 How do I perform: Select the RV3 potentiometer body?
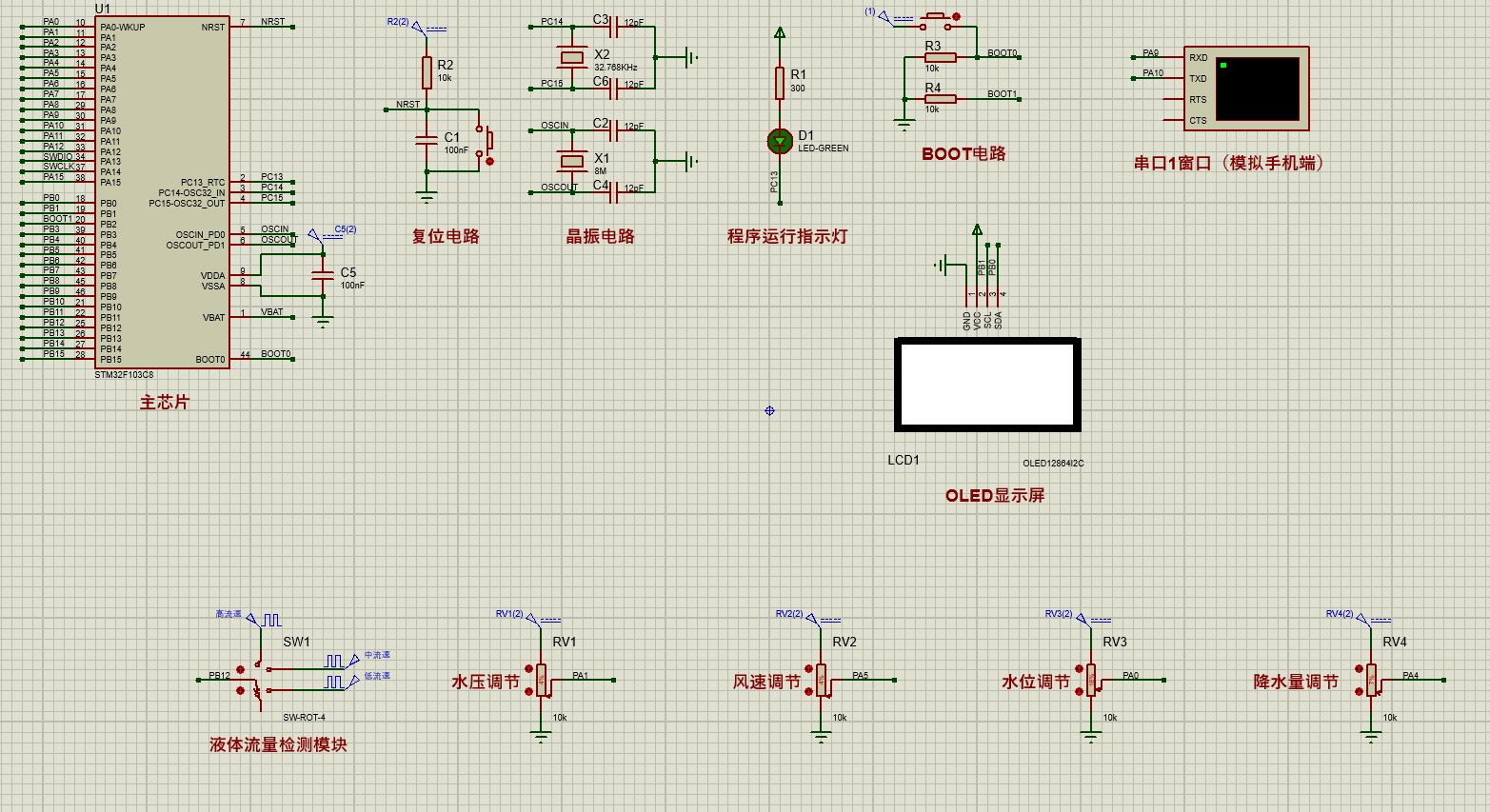pos(1092,680)
